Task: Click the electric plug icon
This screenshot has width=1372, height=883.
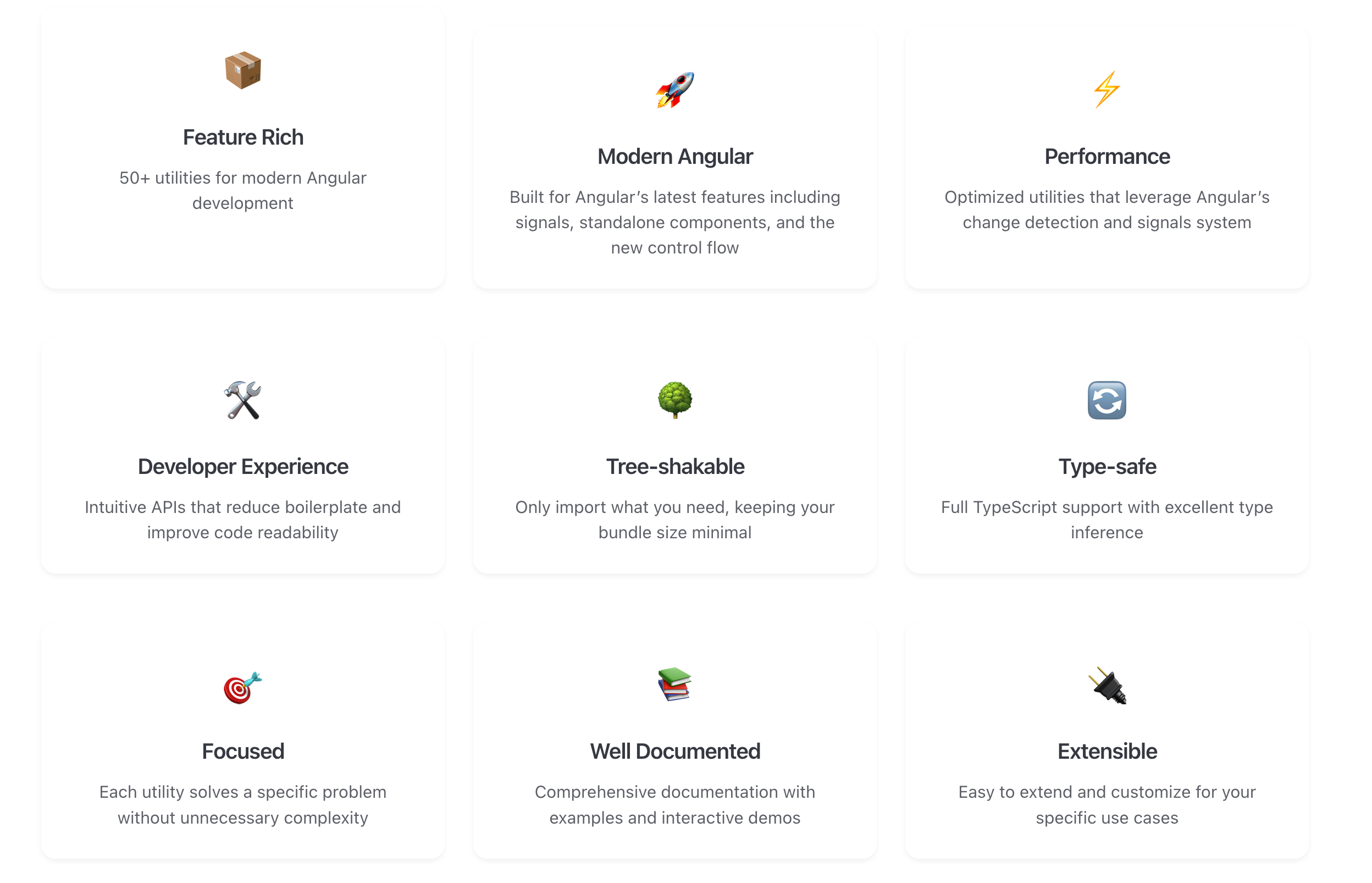Action: [x=1106, y=685]
